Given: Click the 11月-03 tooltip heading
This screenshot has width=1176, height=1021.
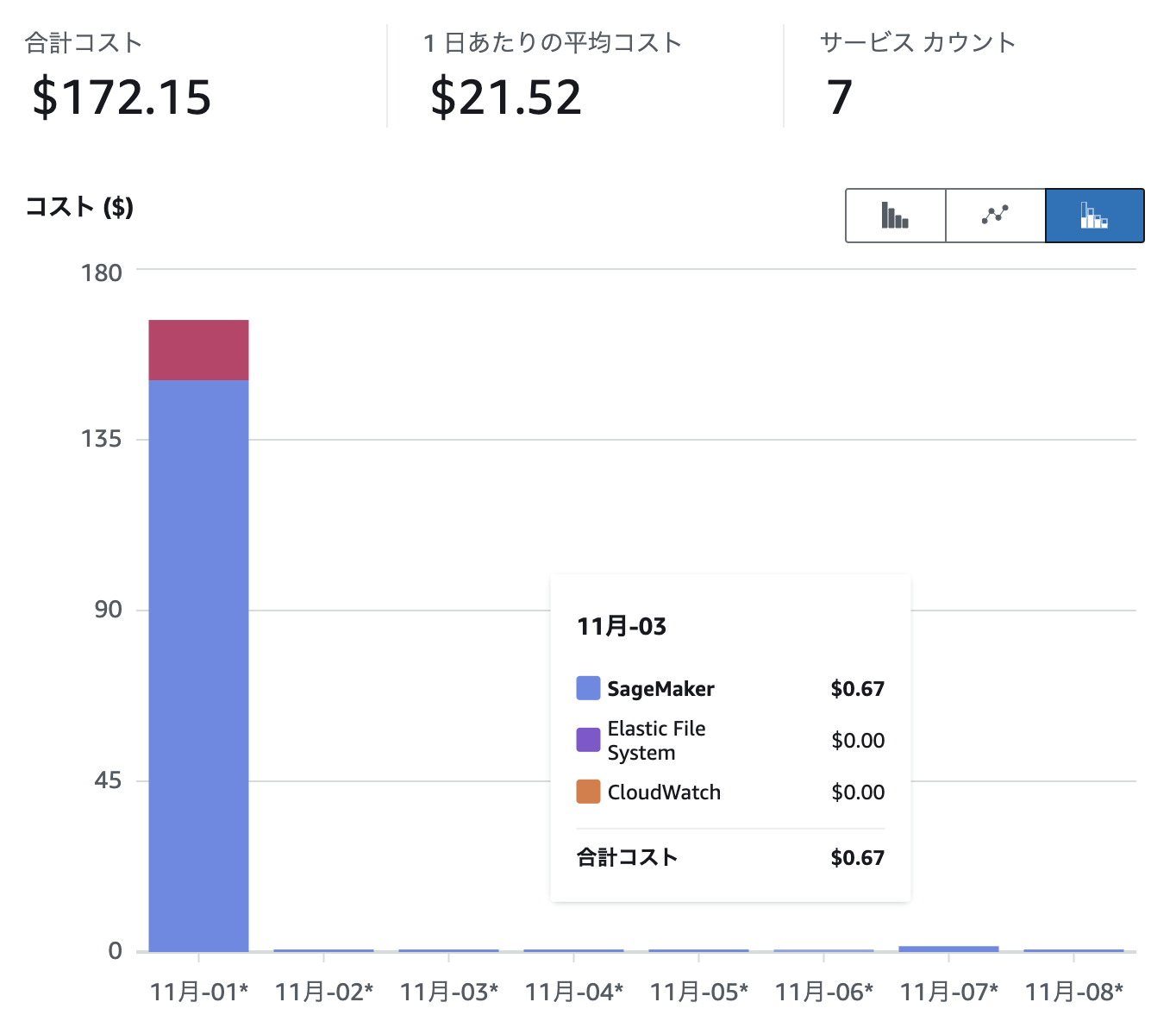Looking at the screenshot, I should coord(622,627).
